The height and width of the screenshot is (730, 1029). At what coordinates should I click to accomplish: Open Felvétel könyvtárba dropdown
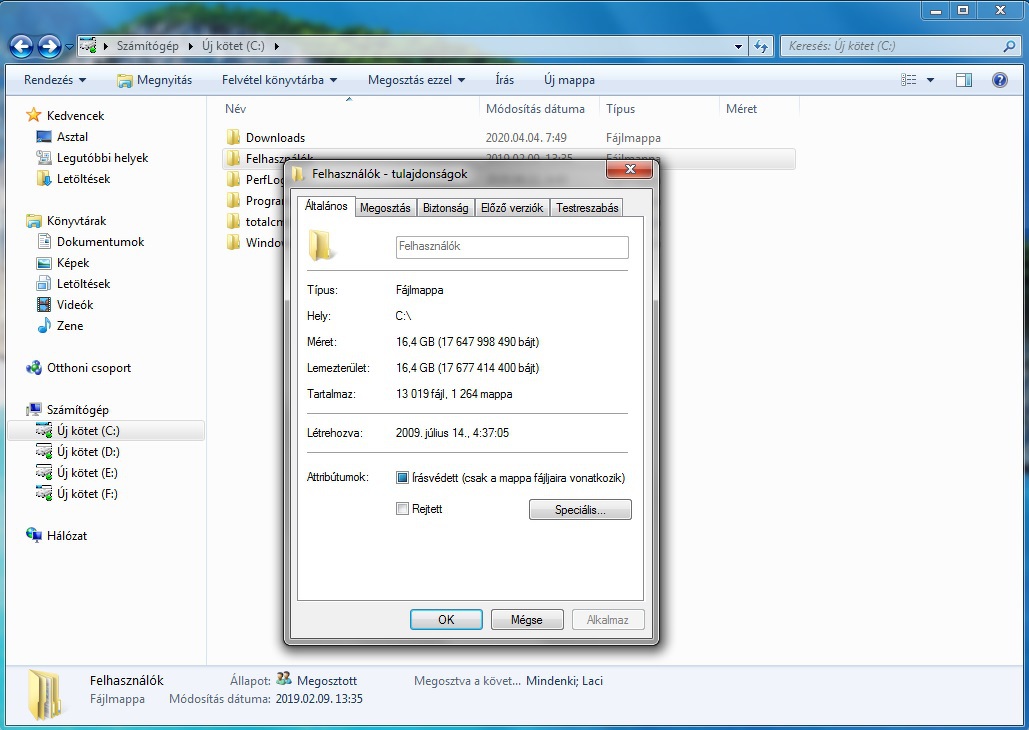280,80
